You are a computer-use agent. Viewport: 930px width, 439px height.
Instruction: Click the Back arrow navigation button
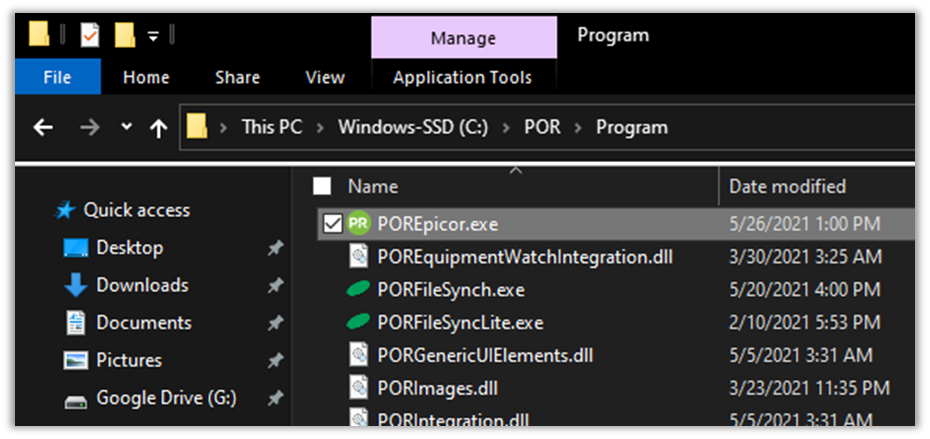[43, 128]
